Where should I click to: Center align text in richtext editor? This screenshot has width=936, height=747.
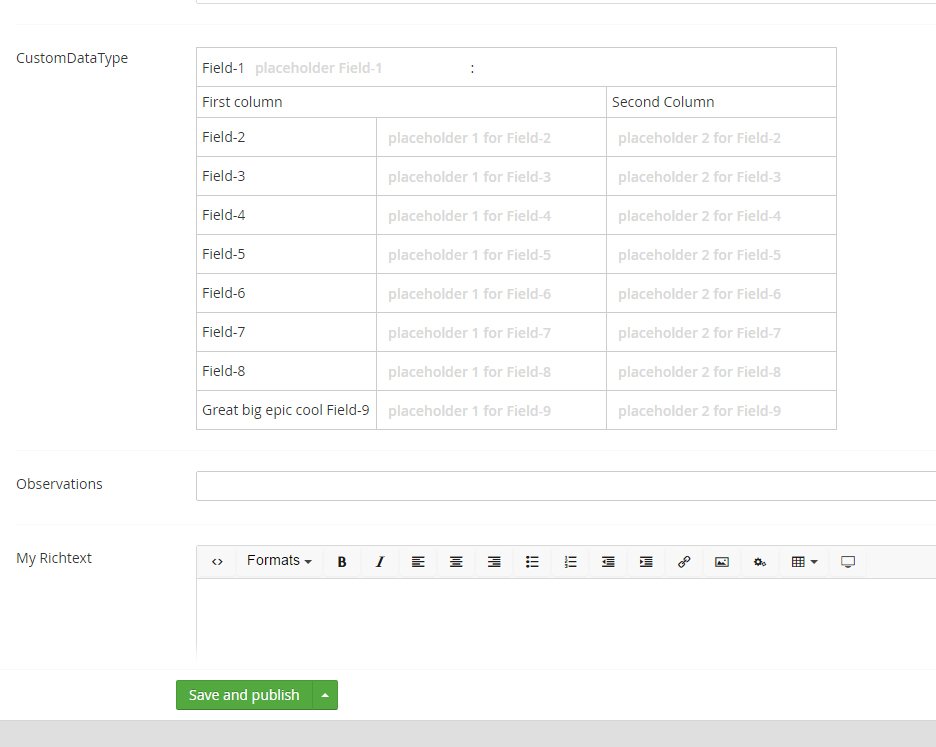[456, 562]
